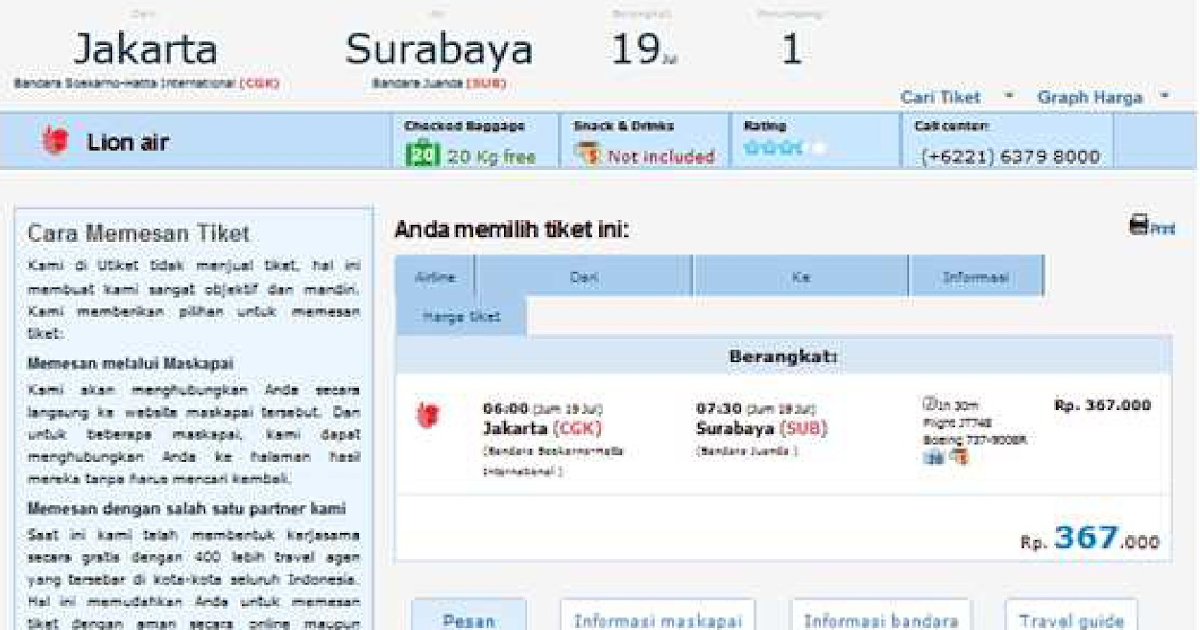Click the Surabaya destination city heading

click(439, 49)
